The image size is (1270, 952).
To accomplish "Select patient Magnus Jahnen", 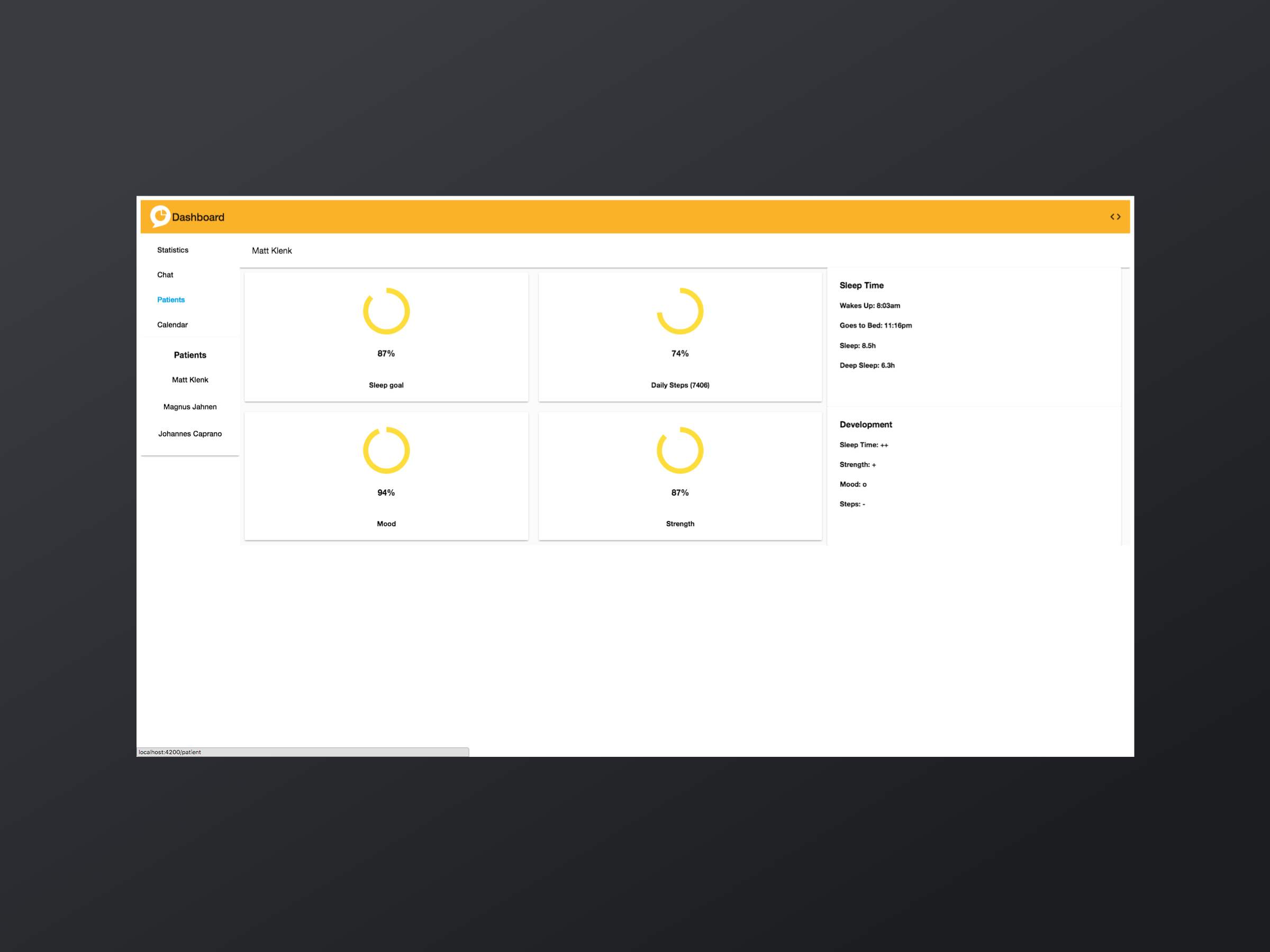I will pyautogui.click(x=190, y=407).
